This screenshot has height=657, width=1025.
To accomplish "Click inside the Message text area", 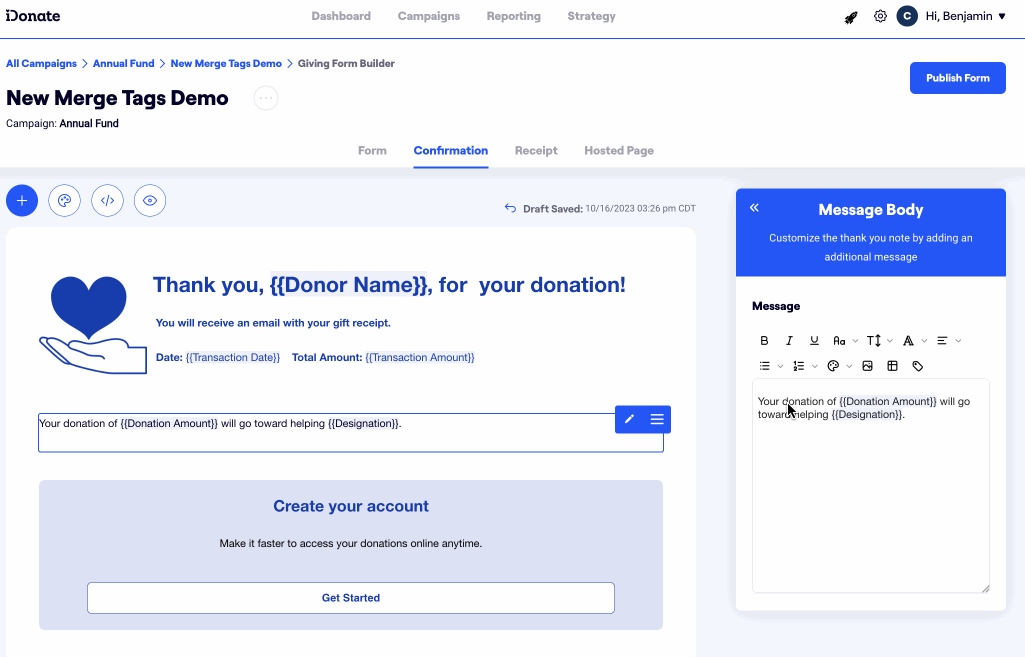I will pos(870,500).
